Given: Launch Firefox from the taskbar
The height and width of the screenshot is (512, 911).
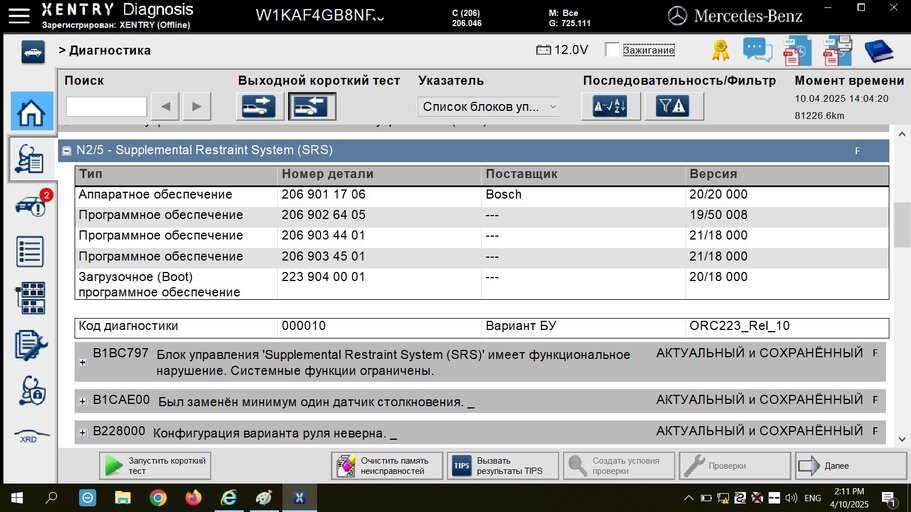Looking at the screenshot, I should [193, 498].
